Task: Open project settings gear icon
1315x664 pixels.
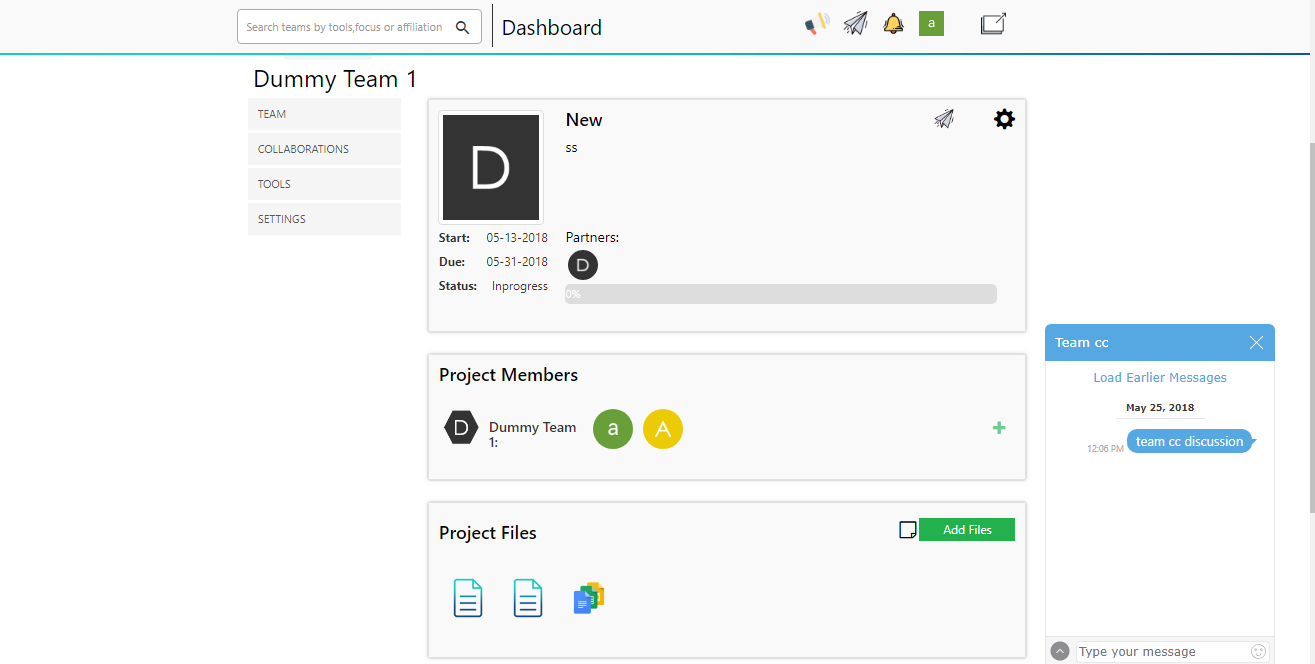Action: 1004,119
